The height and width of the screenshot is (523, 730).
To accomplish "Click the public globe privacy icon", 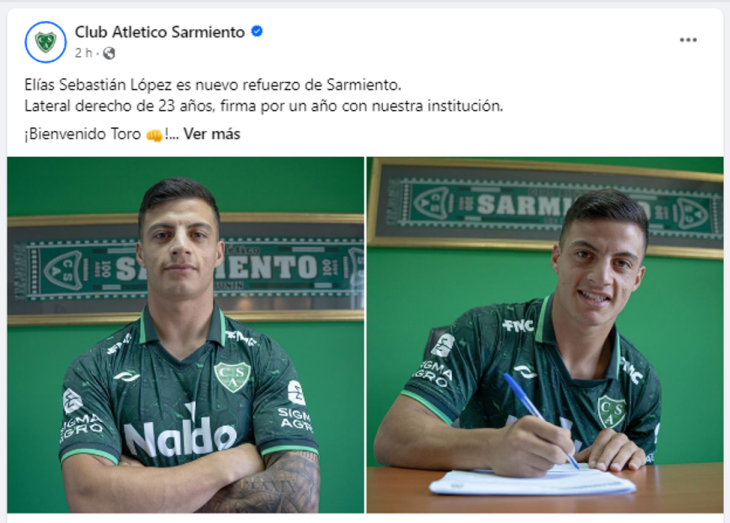I will click(x=109, y=53).
